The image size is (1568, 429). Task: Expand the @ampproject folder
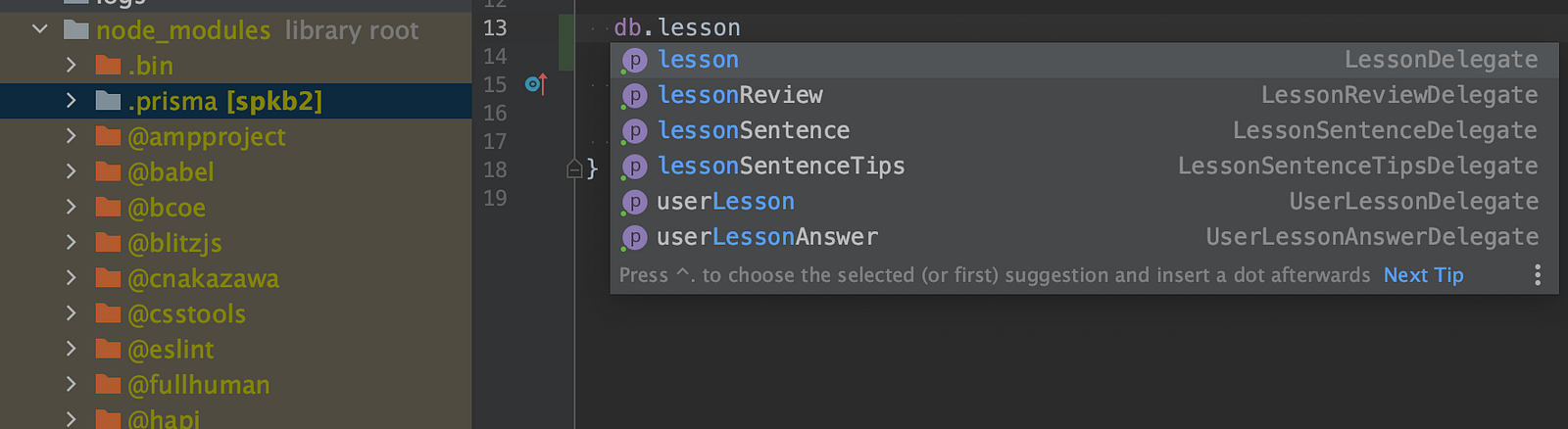(x=71, y=136)
